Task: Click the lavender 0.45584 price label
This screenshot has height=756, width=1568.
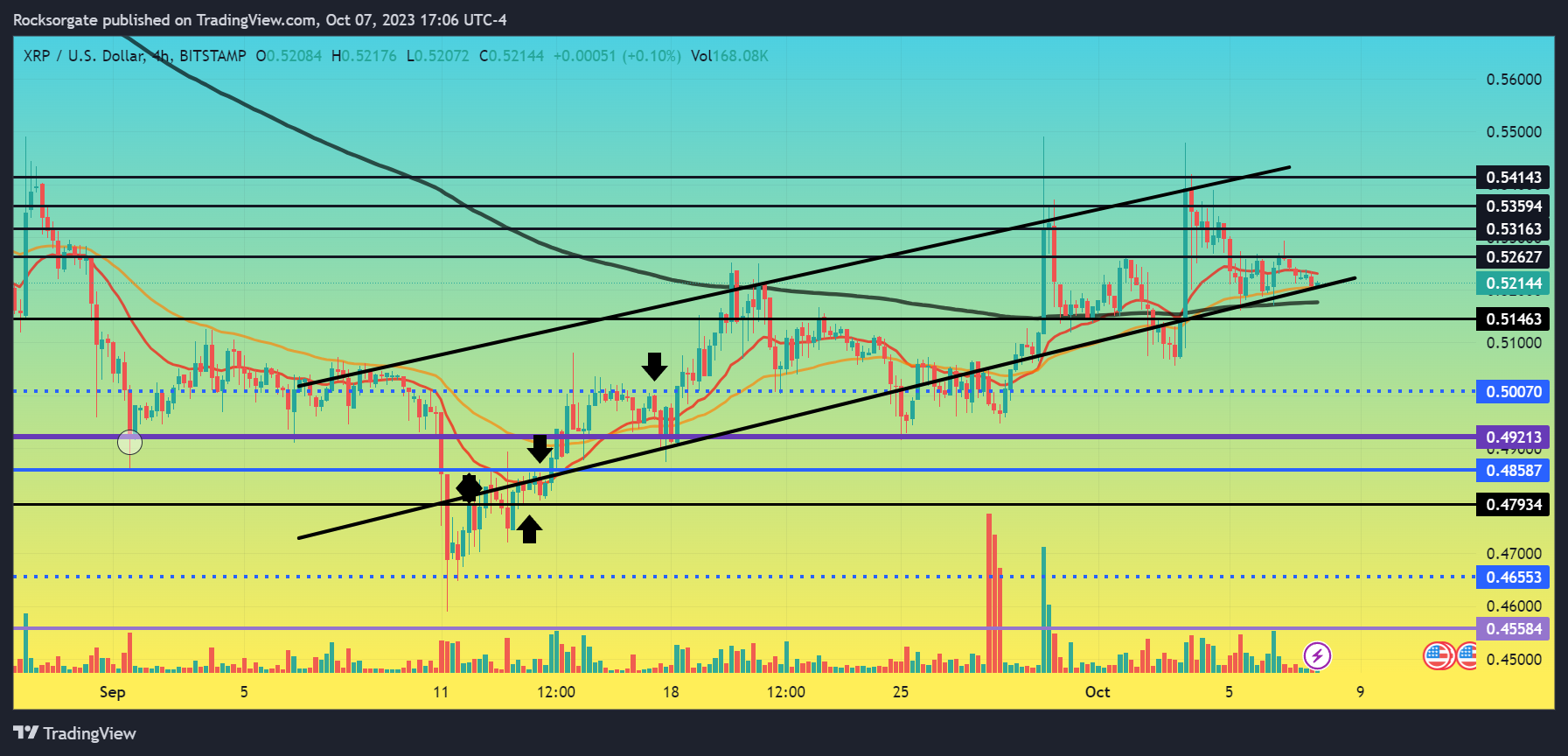Action: 1513,629
